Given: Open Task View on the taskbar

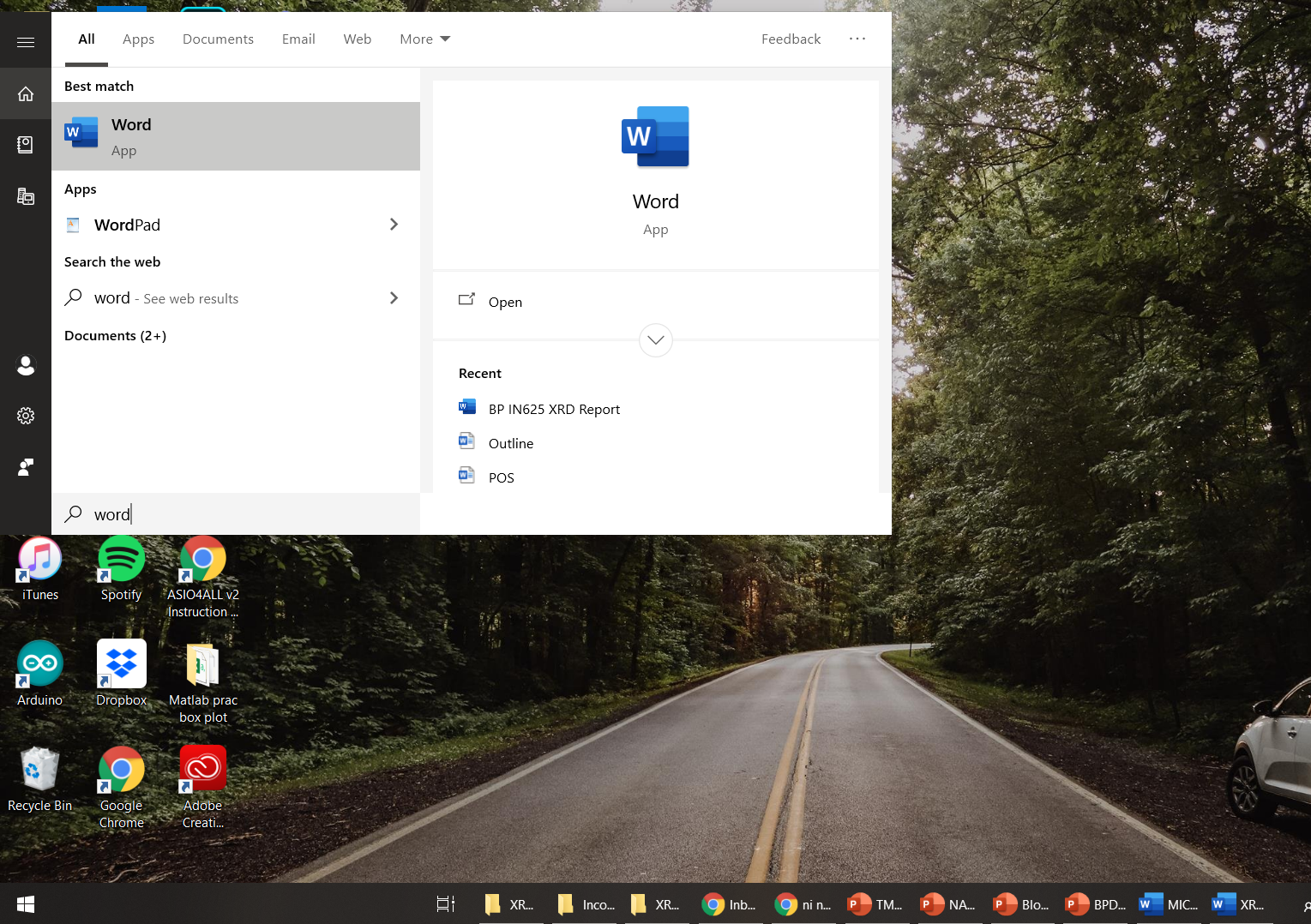Looking at the screenshot, I should tap(446, 903).
